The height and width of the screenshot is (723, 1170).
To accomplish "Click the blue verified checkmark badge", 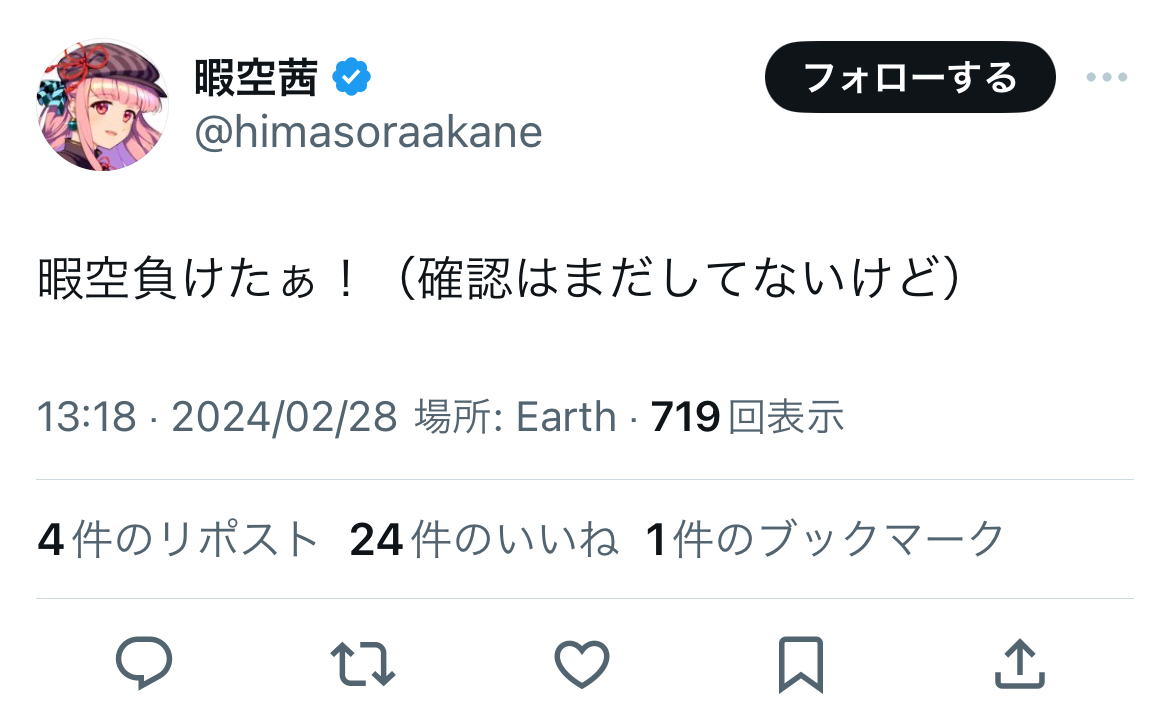I will point(351,78).
